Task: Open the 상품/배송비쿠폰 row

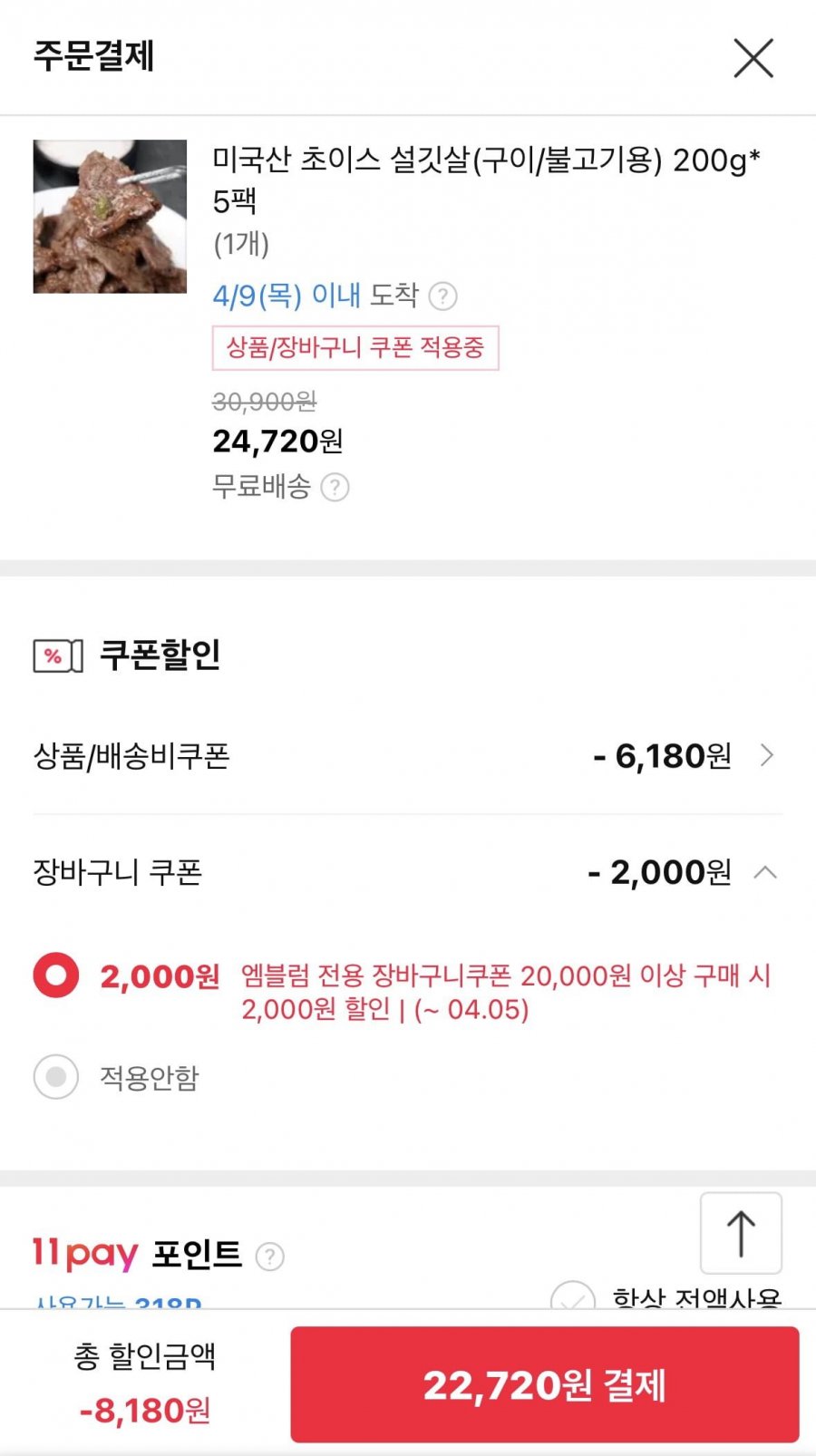Action: tap(131, 756)
